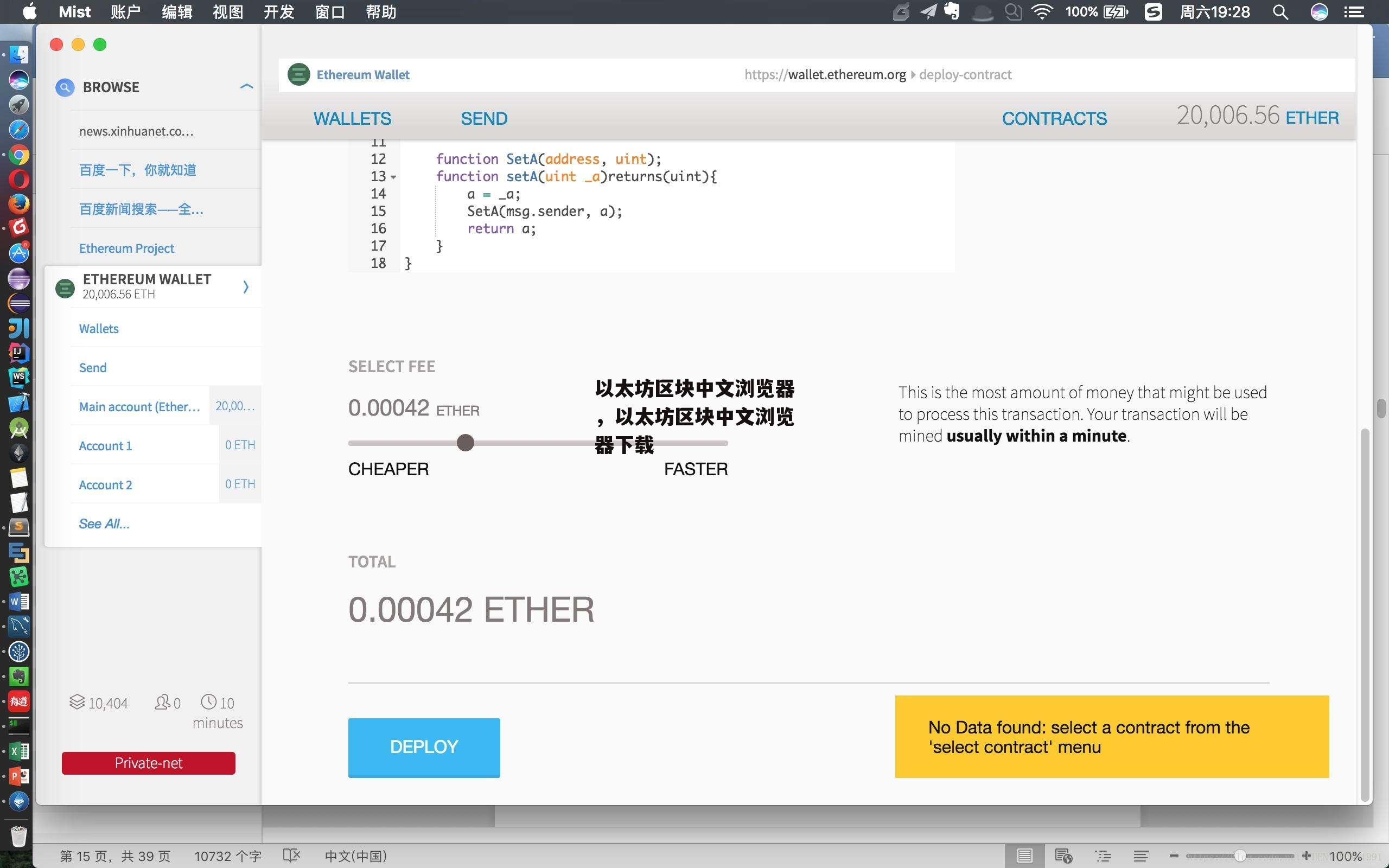The height and width of the screenshot is (868, 1389).
Task: Open the 编辑 menu
Action: (177, 11)
